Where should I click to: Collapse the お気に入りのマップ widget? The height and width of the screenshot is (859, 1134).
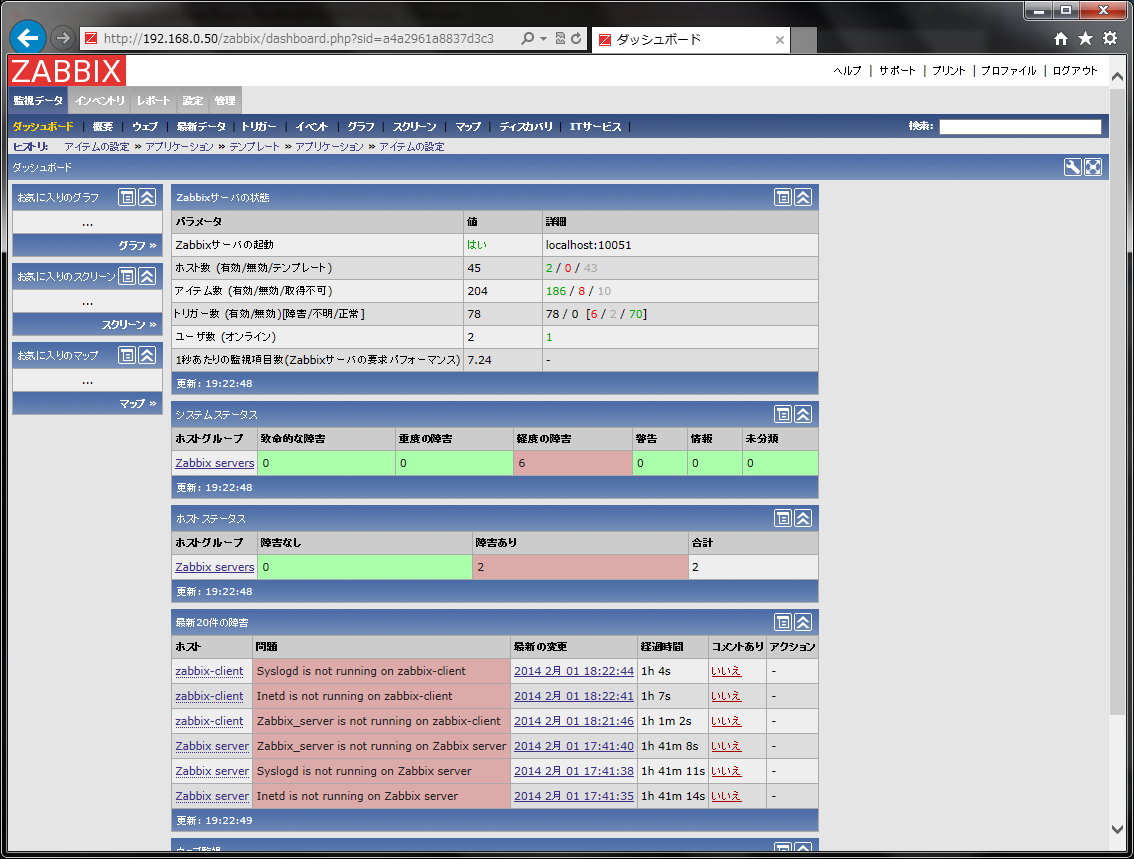[147, 355]
